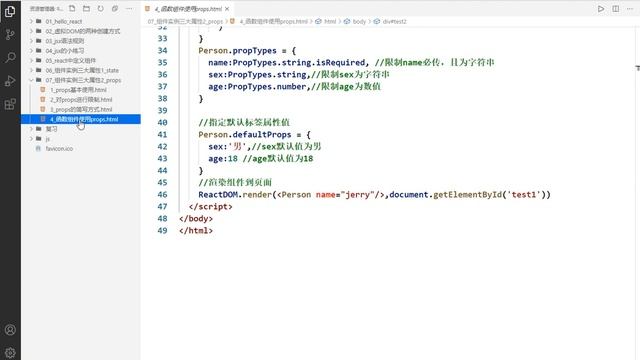Viewport: 640px width, 360px height.
Task: Click breadcrumb file 4_函数组件使用props.html
Action: coord(273,21)
